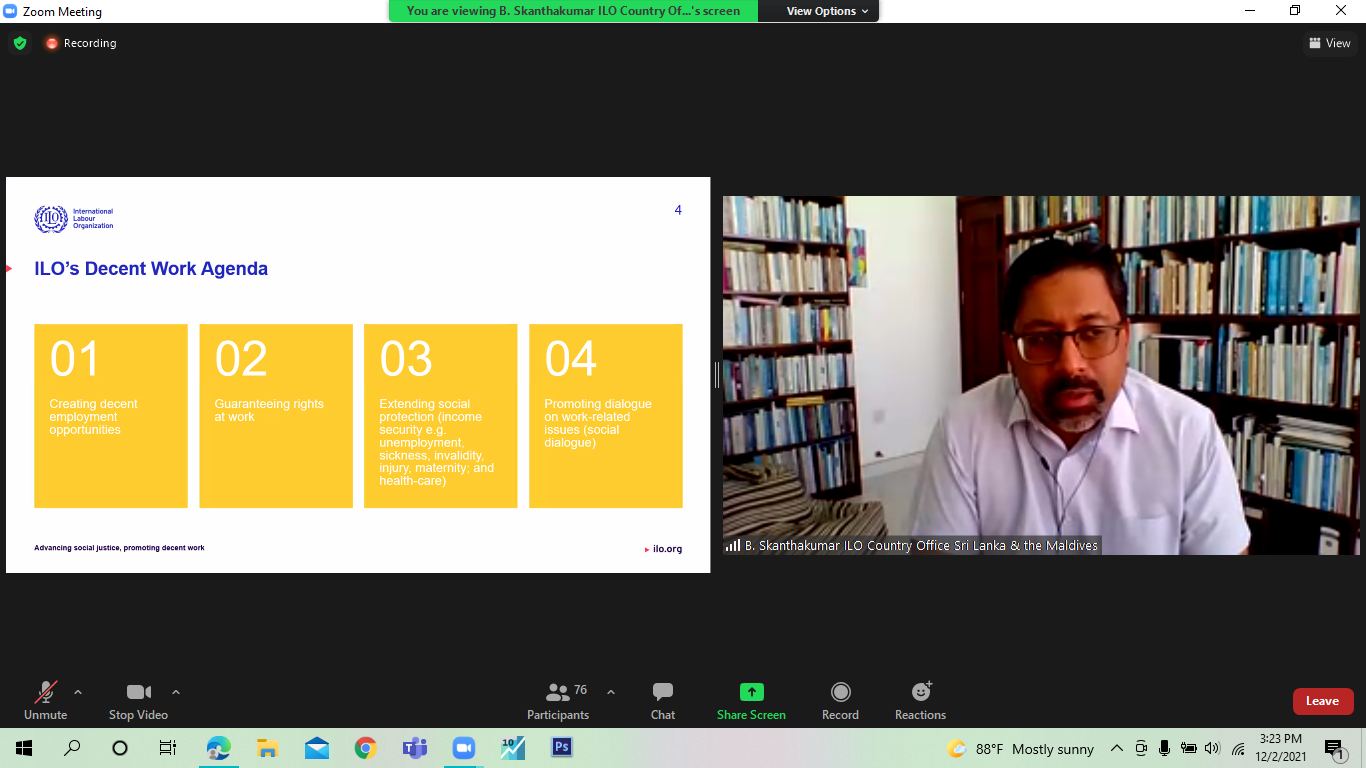Image resolution: width=1366 pixels, height=768 pixels.
Task: Click the red Leave button
Action: 1322,701
